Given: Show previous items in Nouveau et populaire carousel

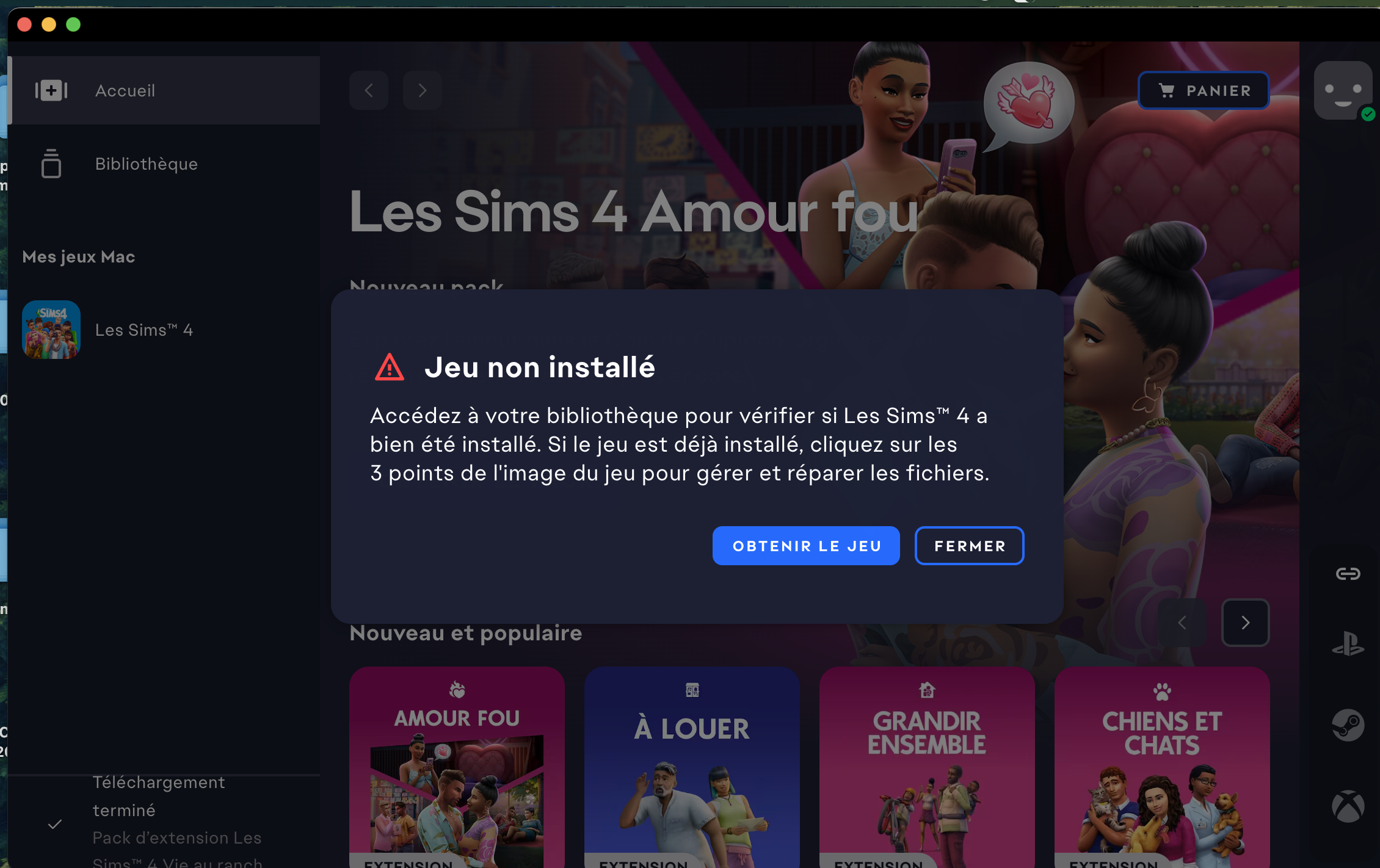Looking at the screenshot, I should point(1182,623).
